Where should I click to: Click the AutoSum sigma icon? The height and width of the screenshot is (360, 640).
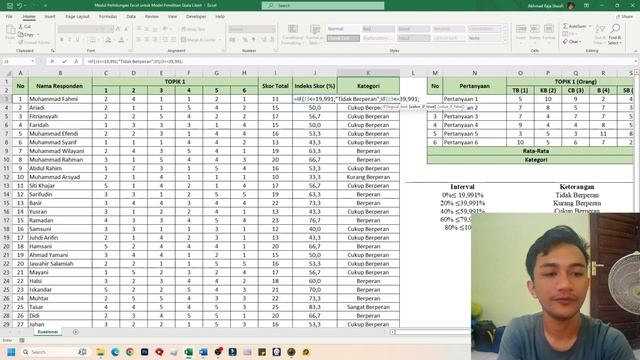pos(565,26)
